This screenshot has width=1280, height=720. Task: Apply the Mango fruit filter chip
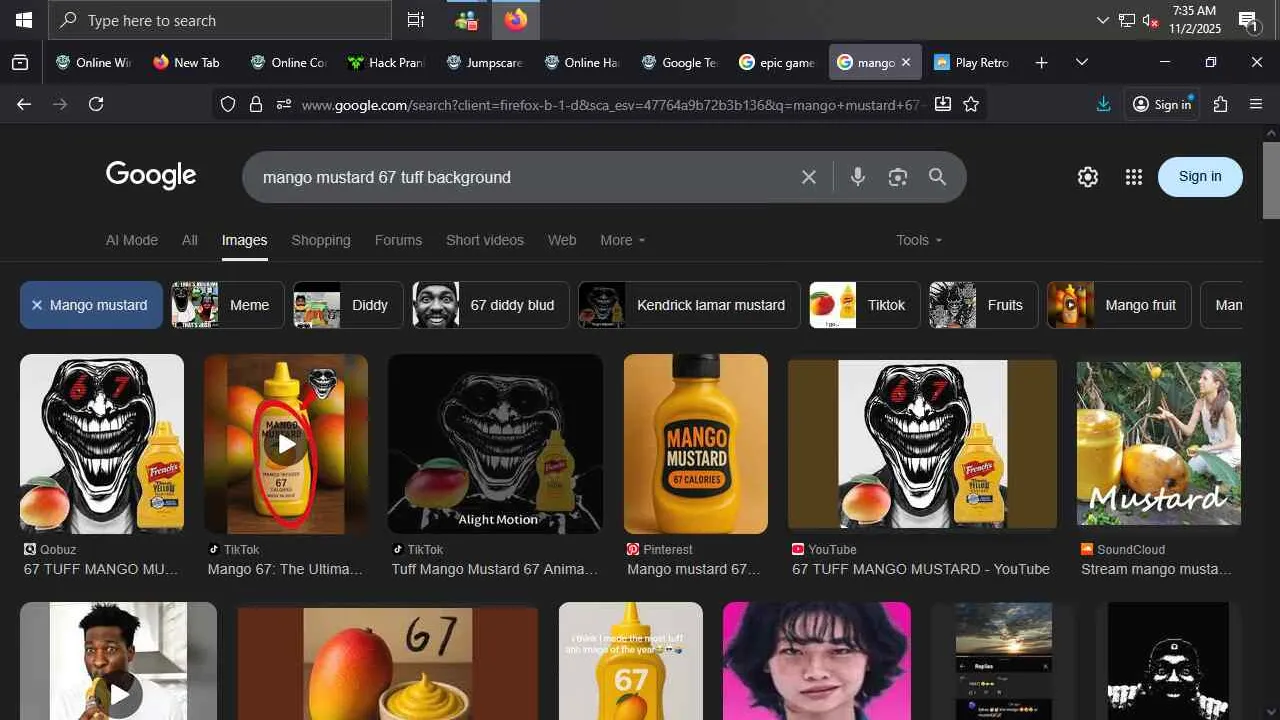tap(1119, 305)
